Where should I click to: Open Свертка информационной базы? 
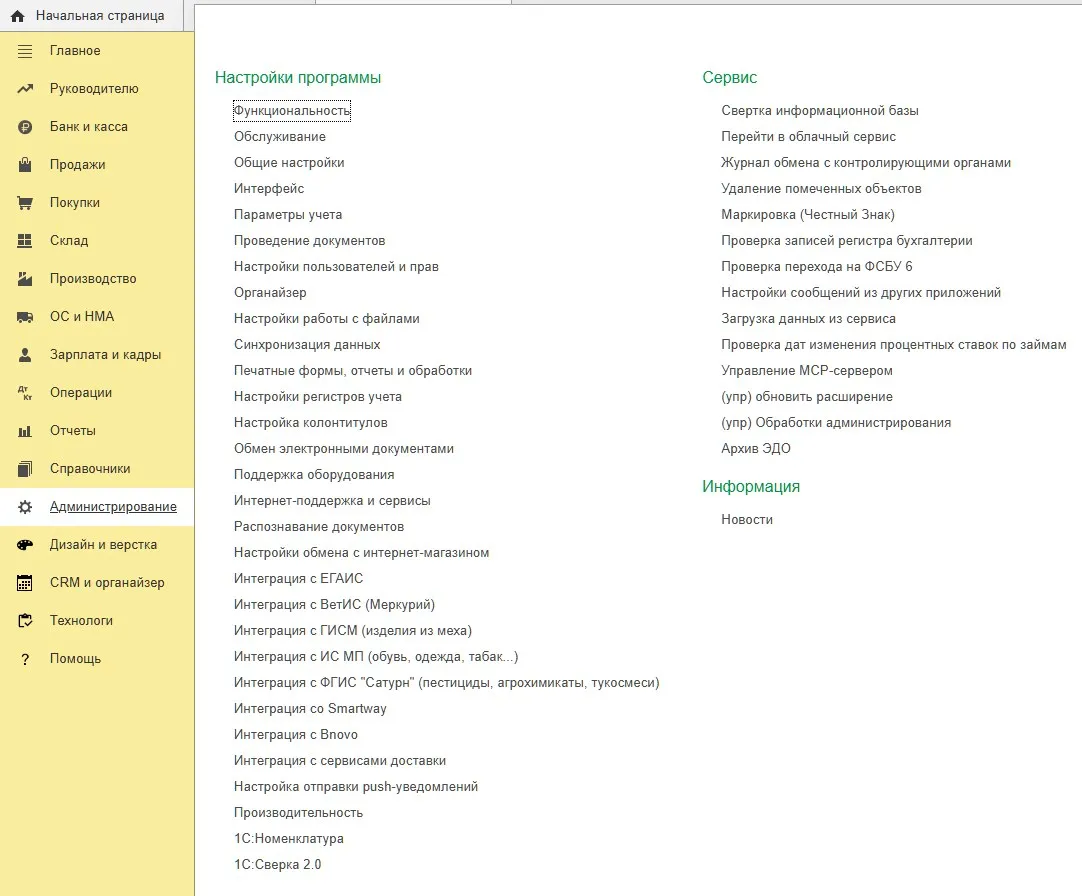click(x=820, y=110)
